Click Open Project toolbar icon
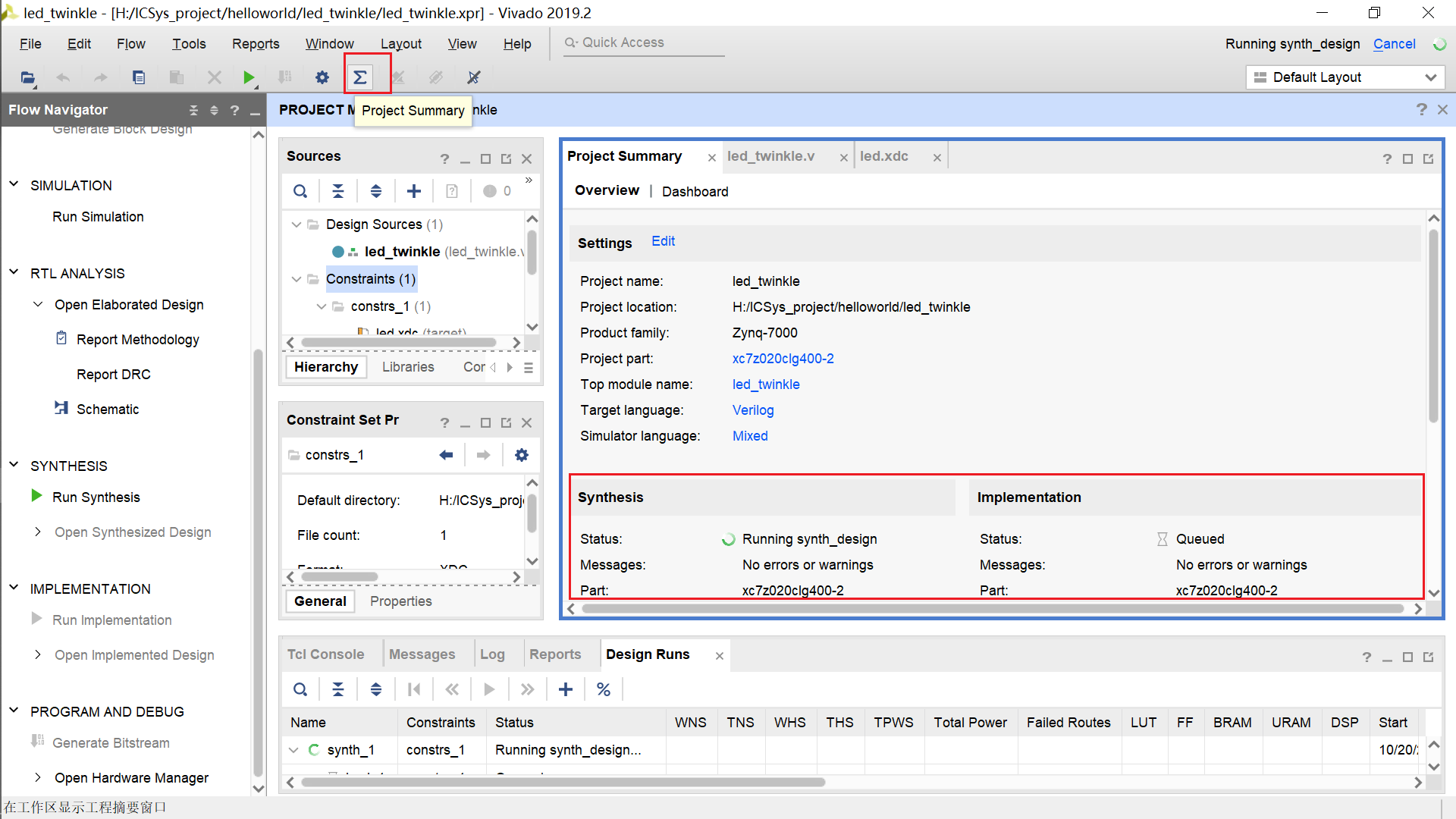This screenshot has height=819, width=1456. click(x=28, y=77)
